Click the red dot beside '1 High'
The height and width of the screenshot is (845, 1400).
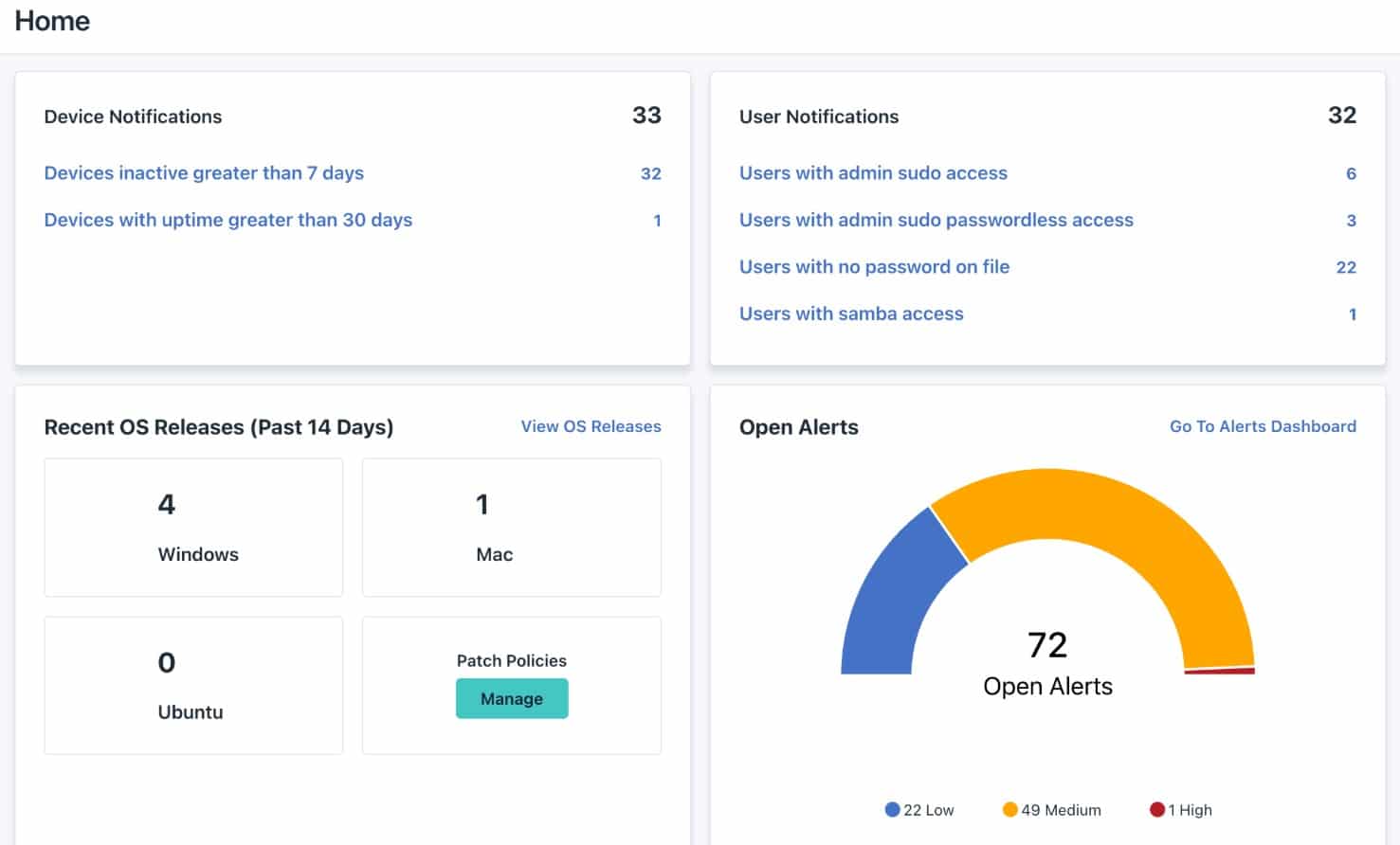(1156, 810)
